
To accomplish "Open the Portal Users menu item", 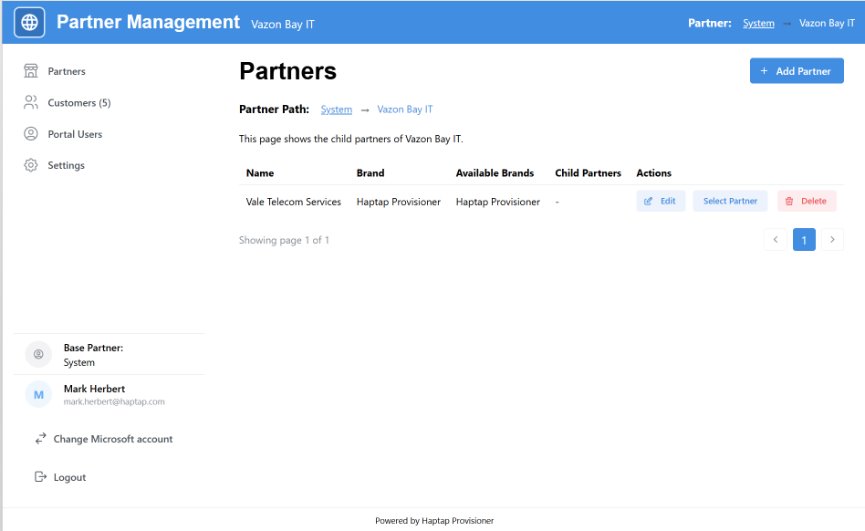I will pos(75,134).
